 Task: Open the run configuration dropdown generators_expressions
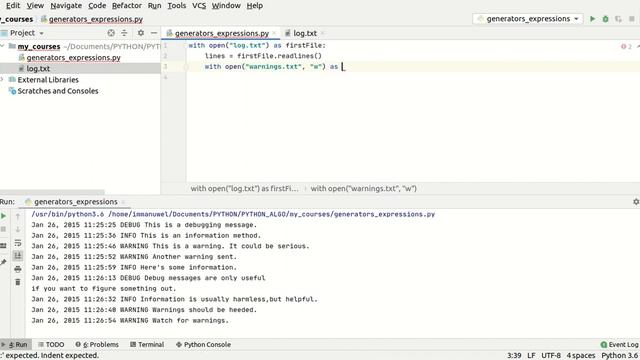[528, 19]
